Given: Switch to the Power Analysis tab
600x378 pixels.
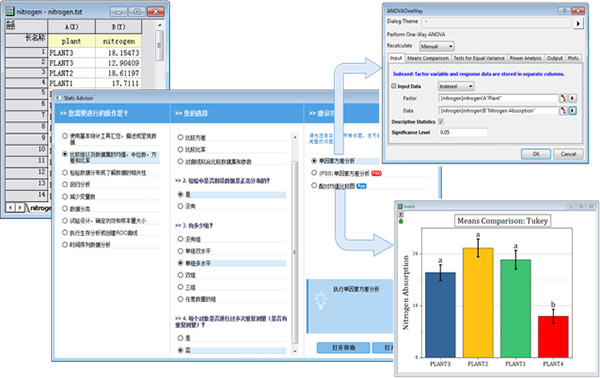Looking at the screenshot, I should [x=525, y=58].
